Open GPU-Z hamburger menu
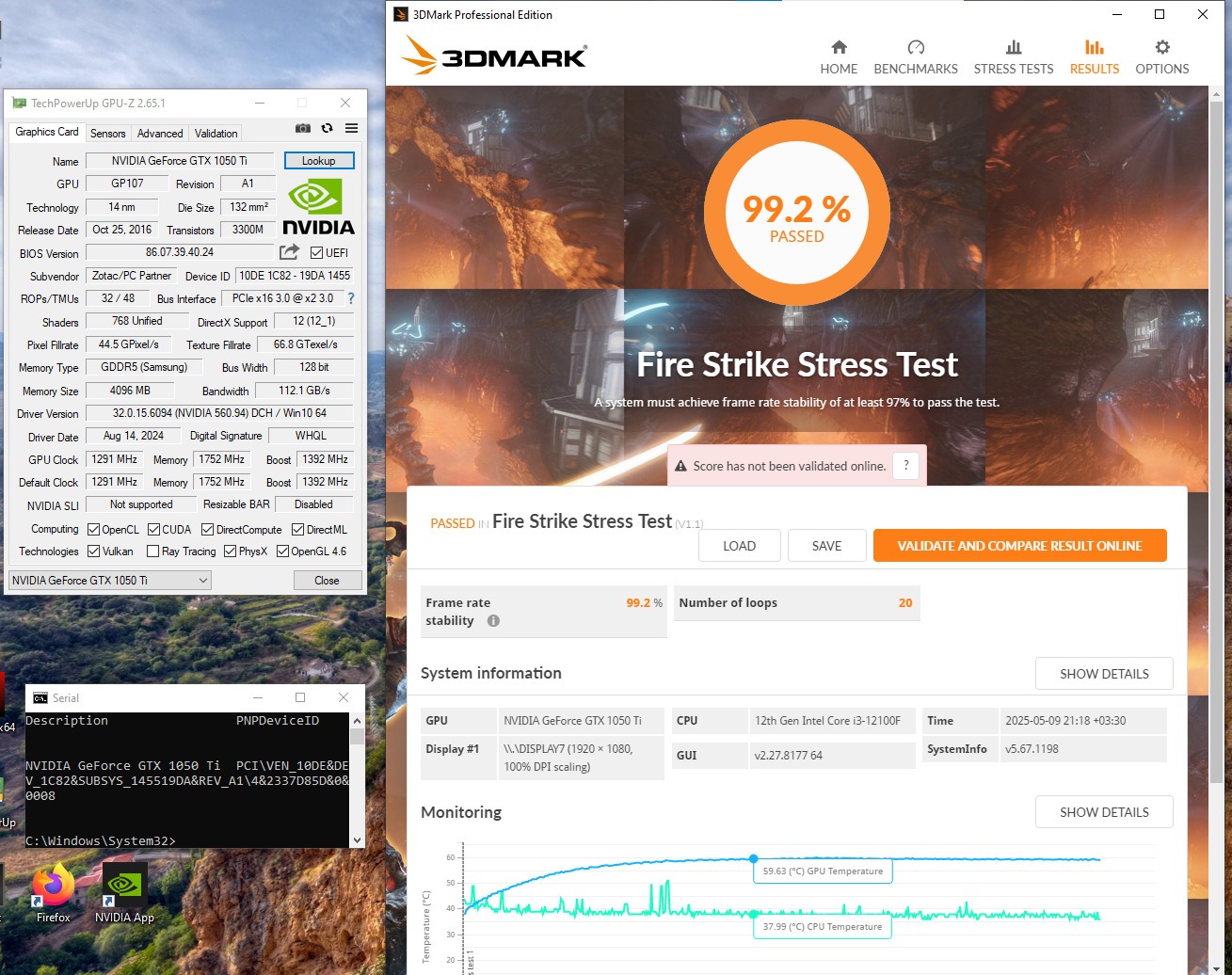The image size is (1232, 975). (351, 128)
